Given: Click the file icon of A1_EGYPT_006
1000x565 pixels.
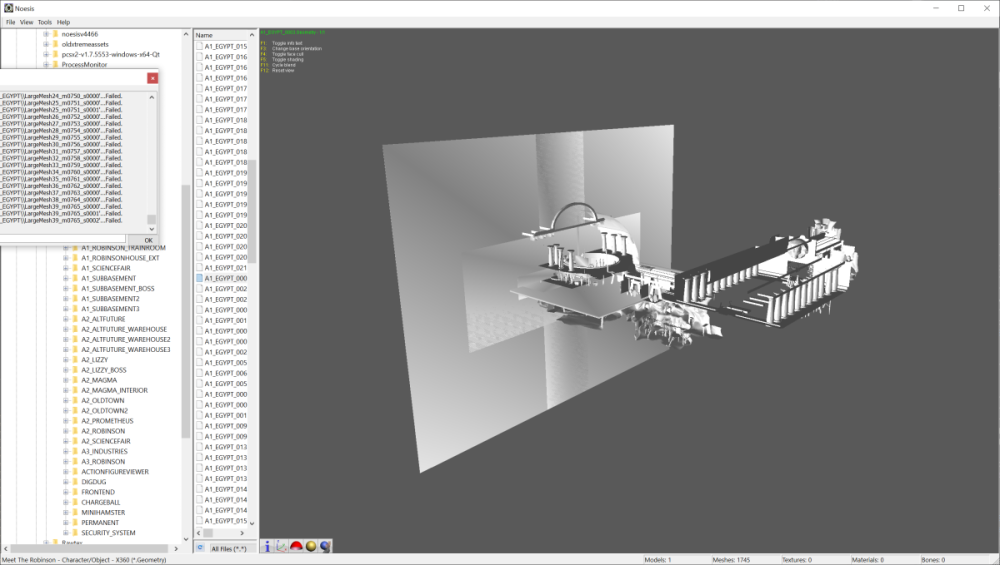Looking at the screenshot, I should click(200, 373).
